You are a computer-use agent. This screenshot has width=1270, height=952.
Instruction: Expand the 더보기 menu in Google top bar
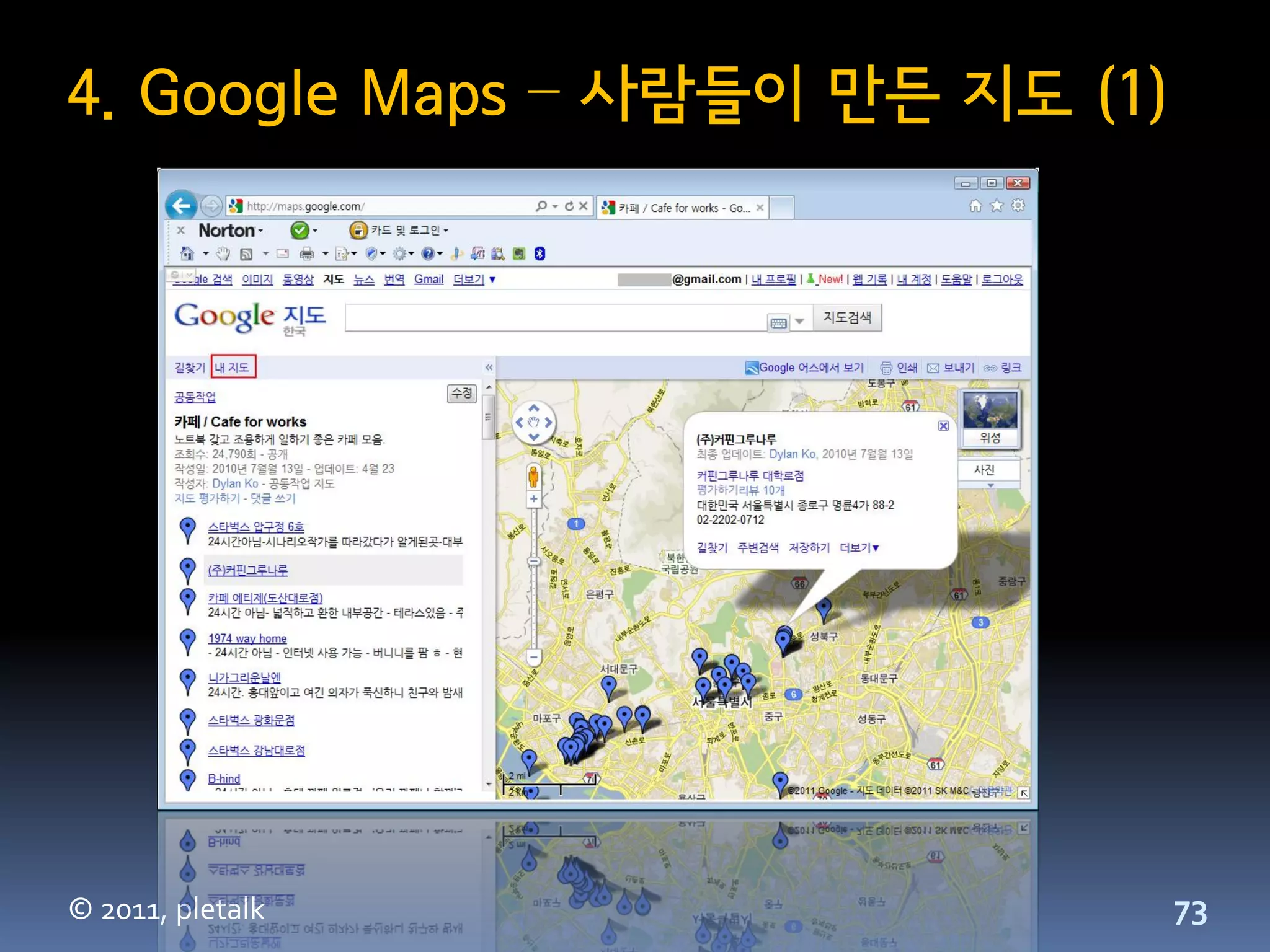click(474, 280)
